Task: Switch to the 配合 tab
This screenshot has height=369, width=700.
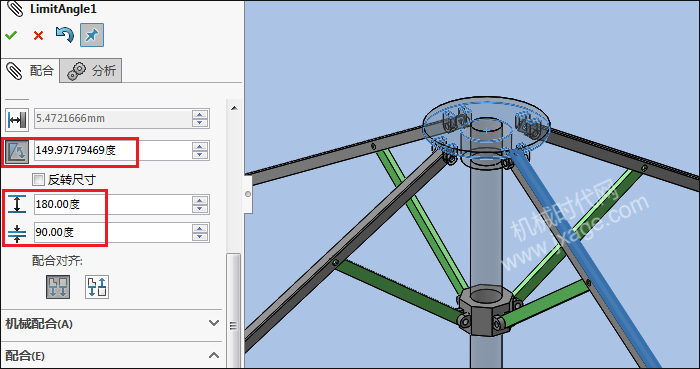Action: point(30,70)
